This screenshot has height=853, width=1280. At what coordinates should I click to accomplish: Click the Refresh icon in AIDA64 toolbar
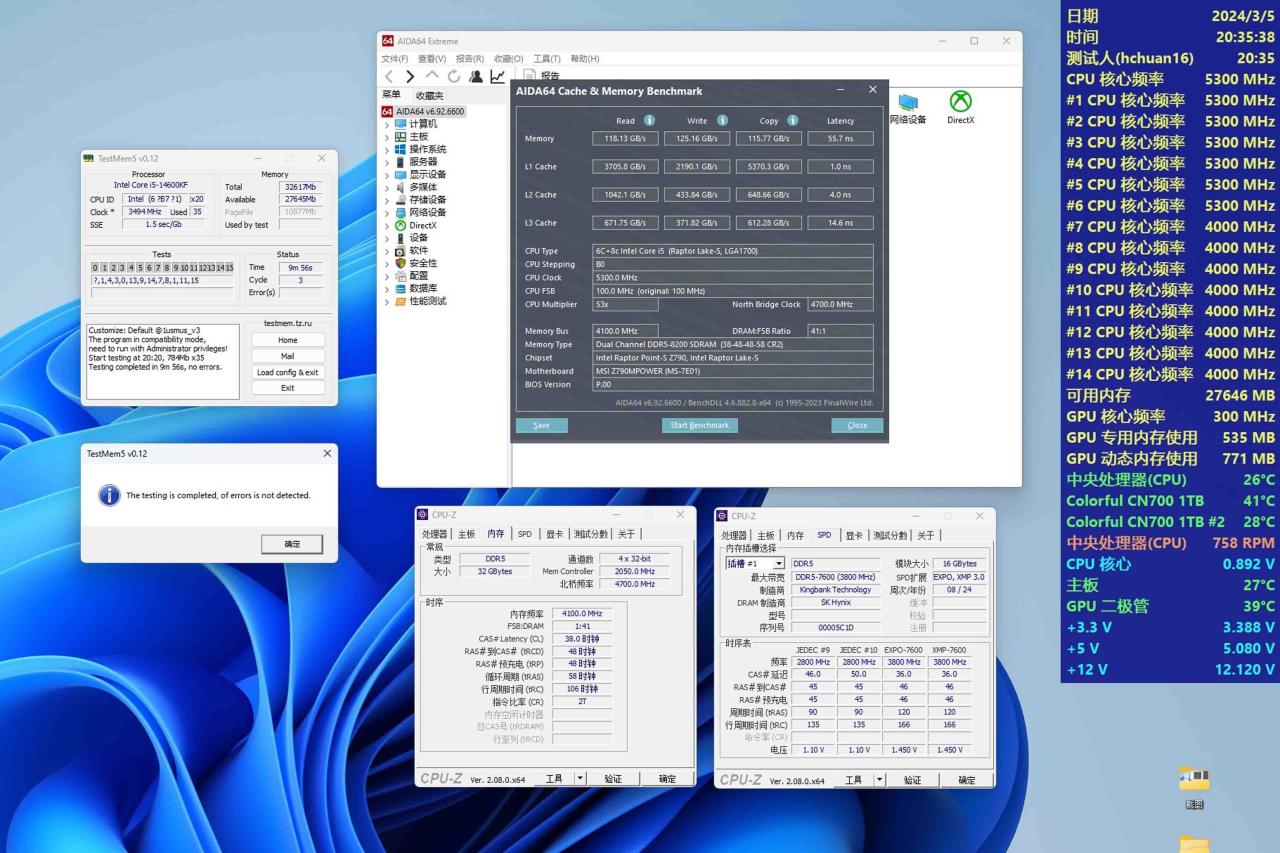pos(454,77)
